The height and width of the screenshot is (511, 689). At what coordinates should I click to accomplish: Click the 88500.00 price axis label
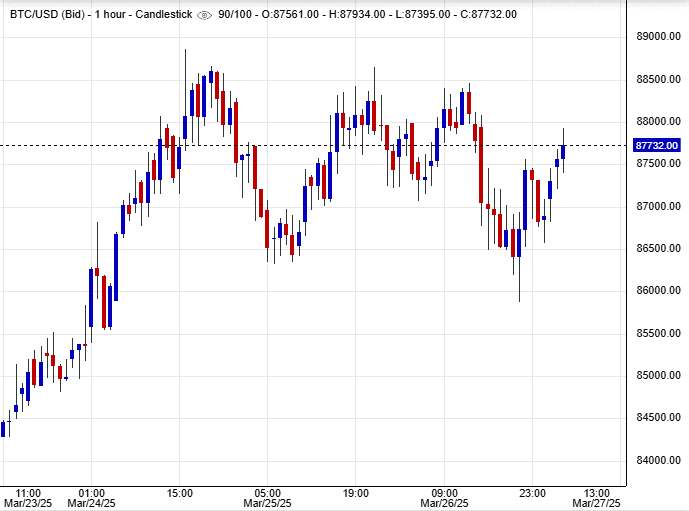658,80
